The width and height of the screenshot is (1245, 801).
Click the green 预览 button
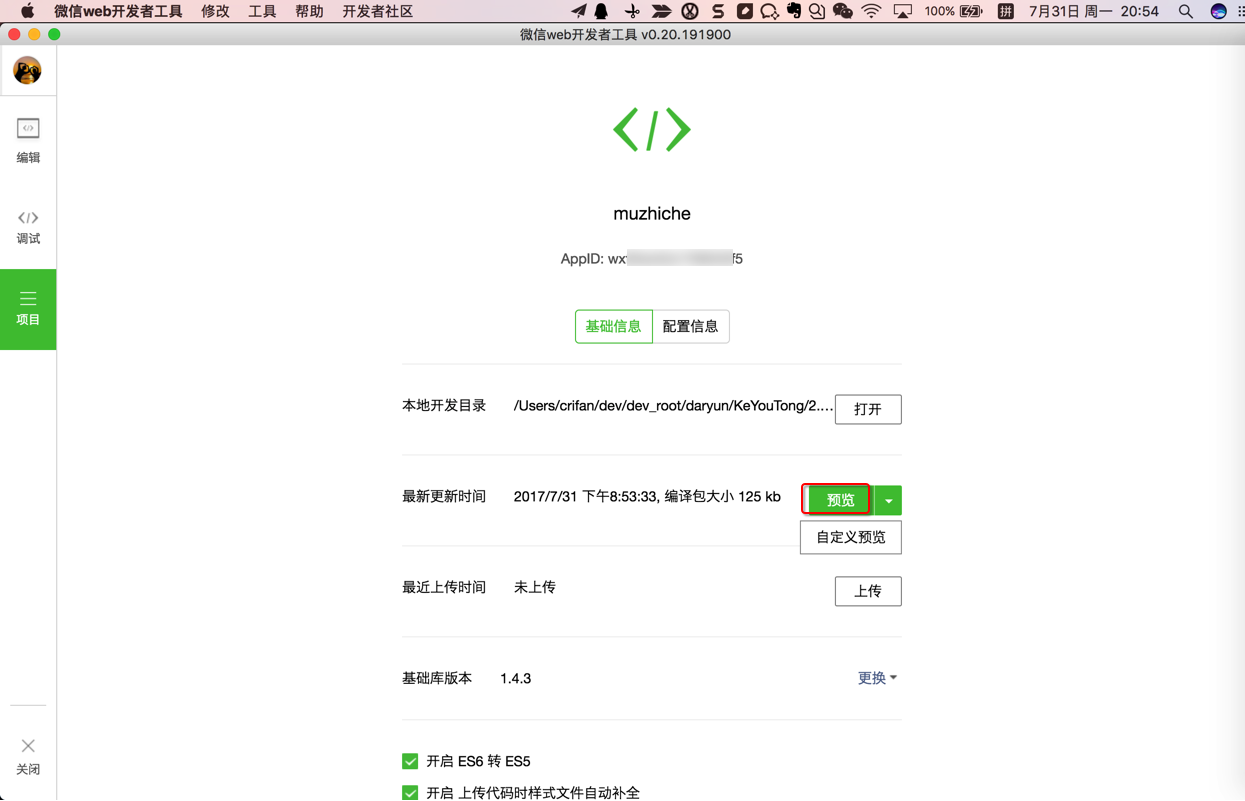tap(838, 500)
